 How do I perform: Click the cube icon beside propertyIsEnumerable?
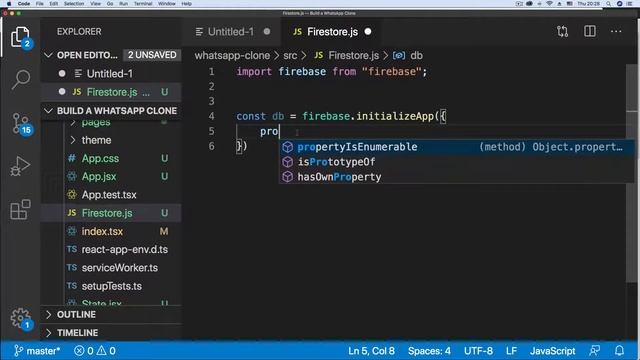(x=288, y=147)
